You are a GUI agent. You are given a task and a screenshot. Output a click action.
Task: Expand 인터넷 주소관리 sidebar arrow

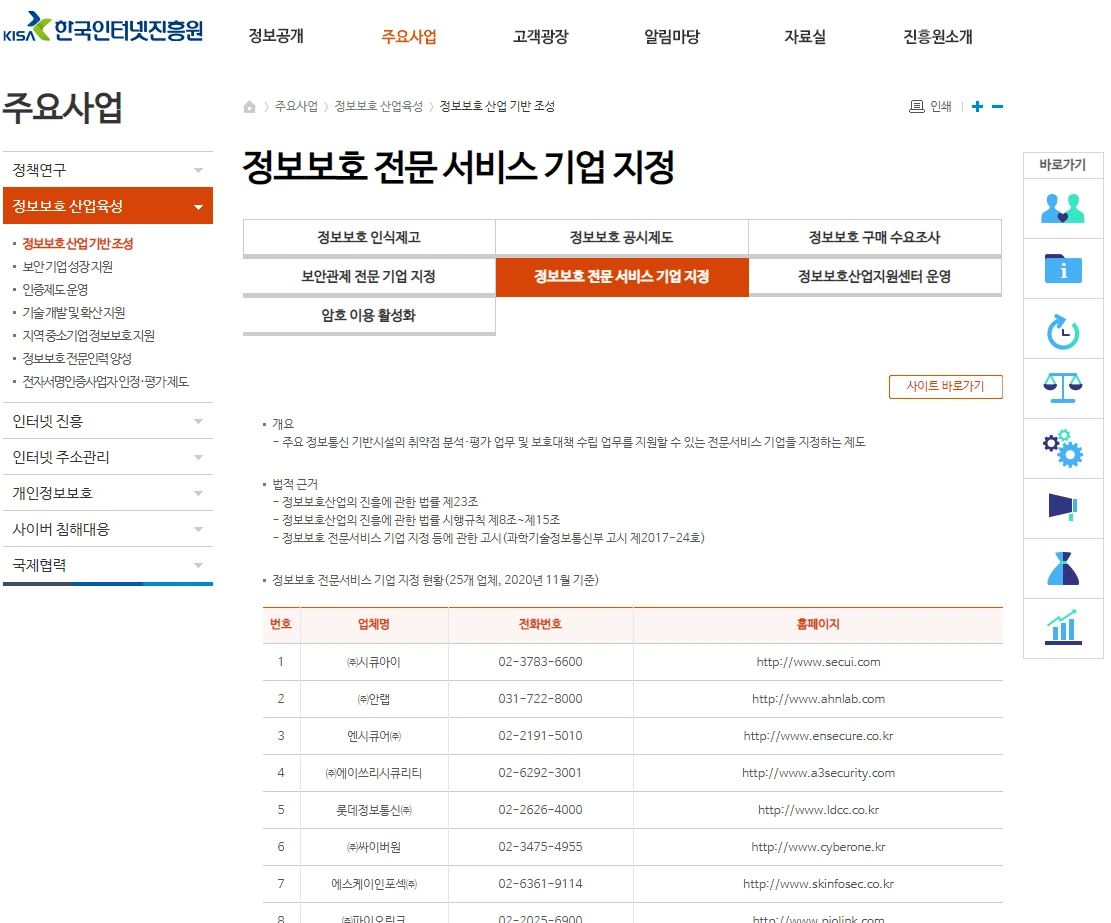coord(198,458)
